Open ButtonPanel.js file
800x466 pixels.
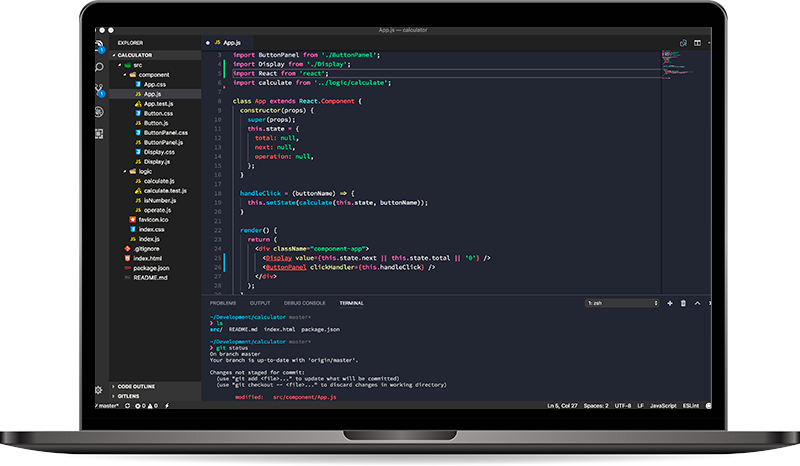pyautogui.click(x=155, y=142)
